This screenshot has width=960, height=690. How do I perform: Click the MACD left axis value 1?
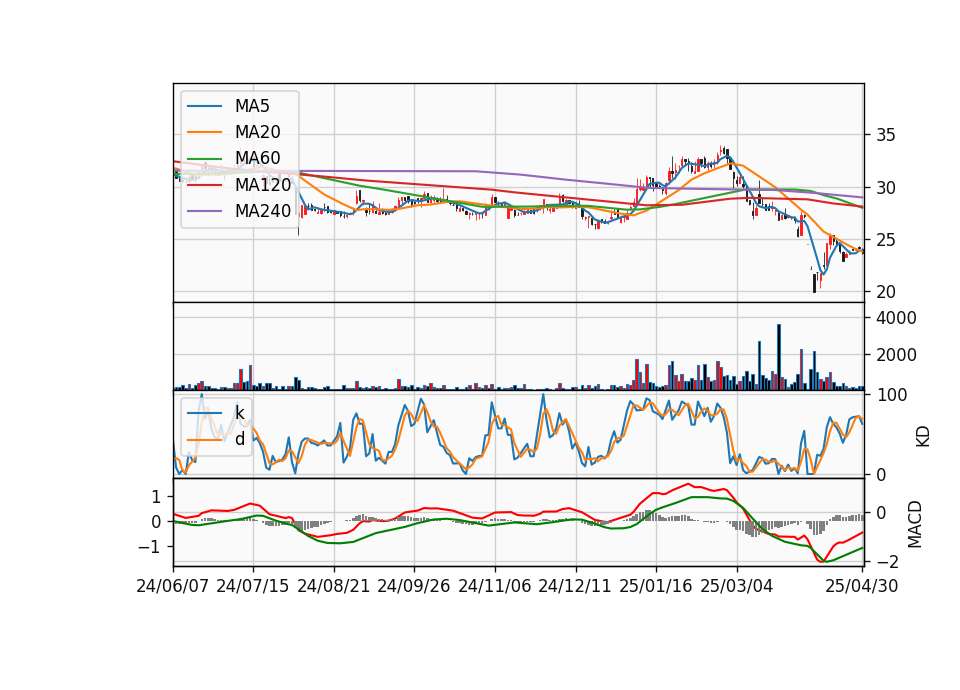click(x=156, y=497)
